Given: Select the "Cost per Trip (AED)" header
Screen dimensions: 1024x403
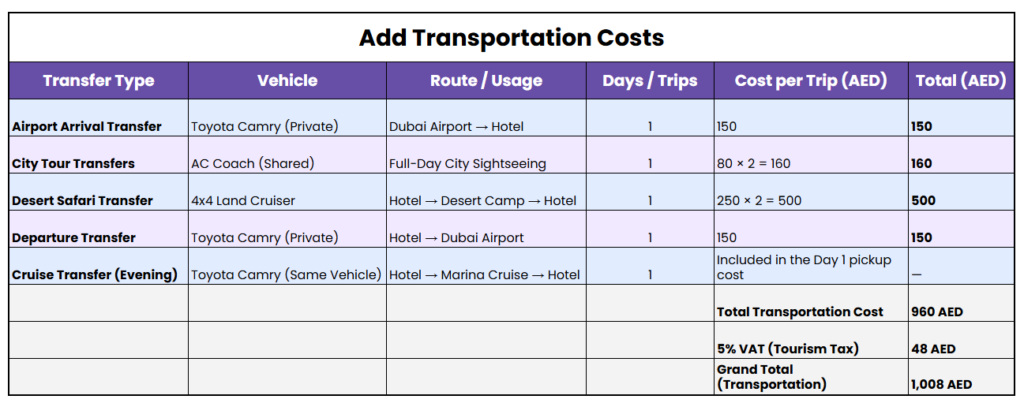Looking at the screenshot, I should coord(811,81).
